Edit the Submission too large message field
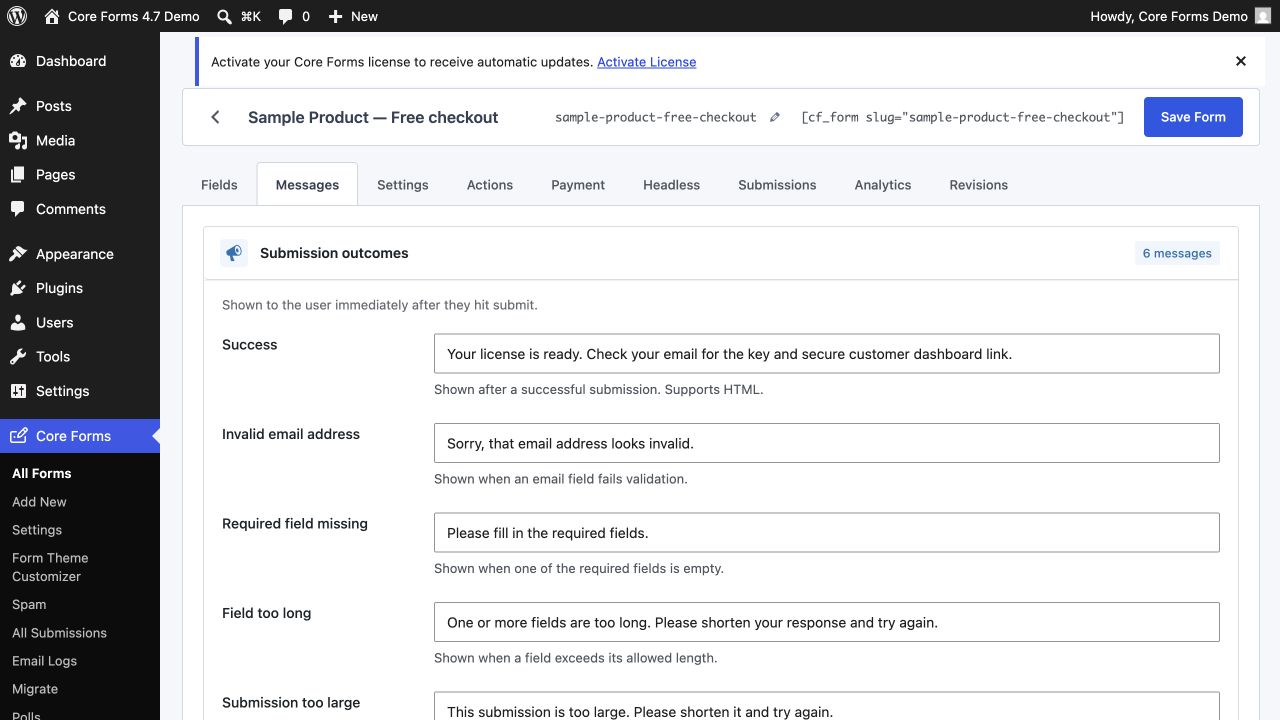The image size is (1280, 720). (827, 706)
